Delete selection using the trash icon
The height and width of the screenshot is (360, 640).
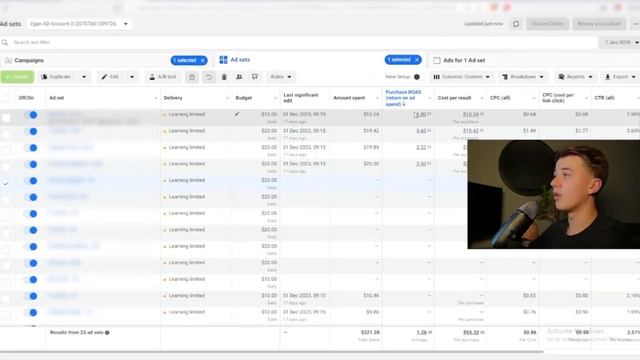[x=224, y=77]
